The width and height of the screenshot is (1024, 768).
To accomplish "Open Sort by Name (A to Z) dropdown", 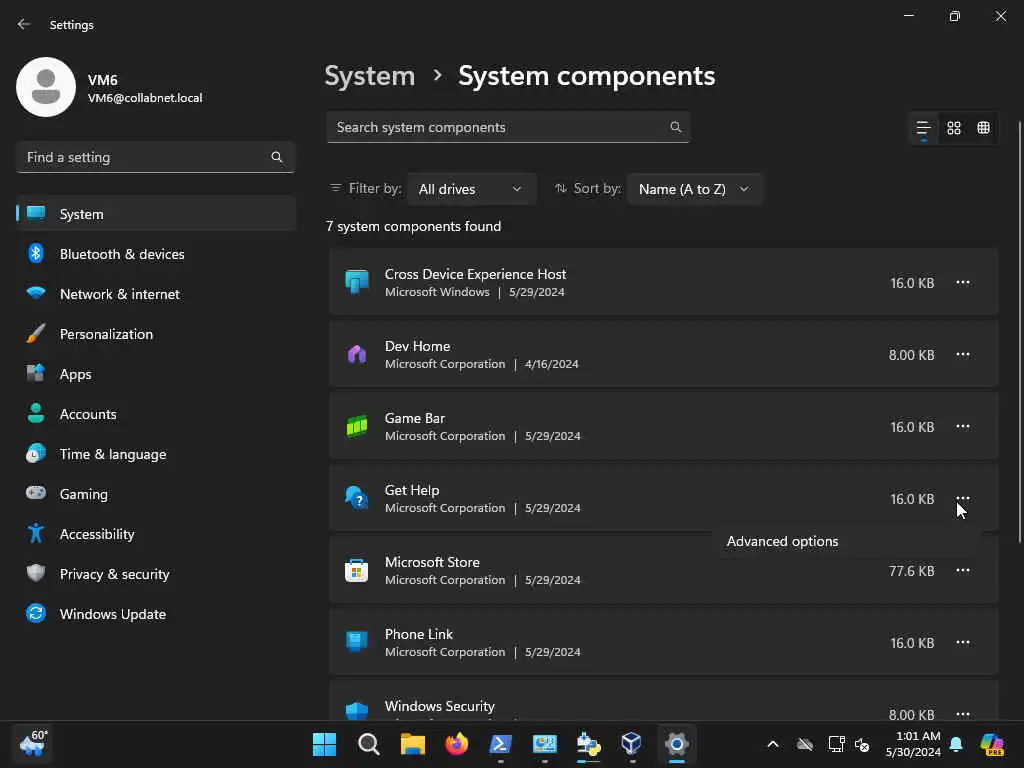I will (x=694, y=189).
